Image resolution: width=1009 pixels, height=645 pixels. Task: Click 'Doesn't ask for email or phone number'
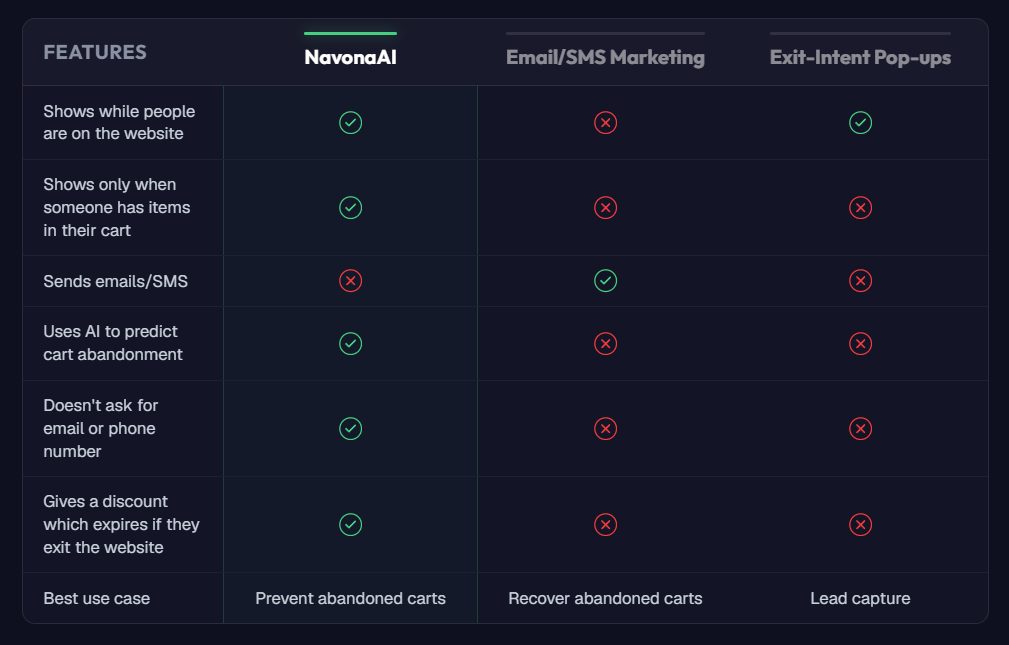click(100, 428)
